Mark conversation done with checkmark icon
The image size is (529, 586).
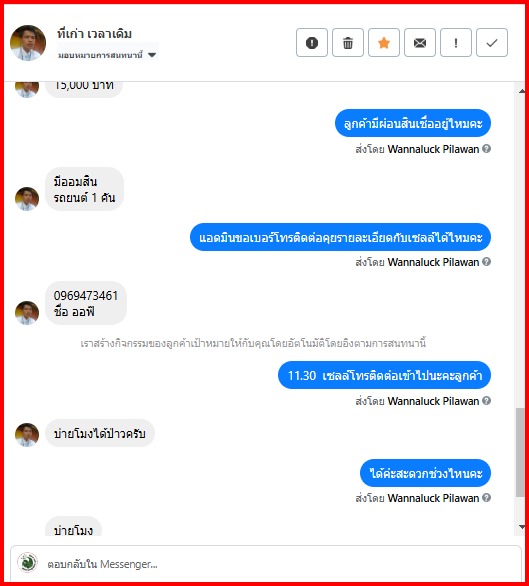(x=492, y=43)
